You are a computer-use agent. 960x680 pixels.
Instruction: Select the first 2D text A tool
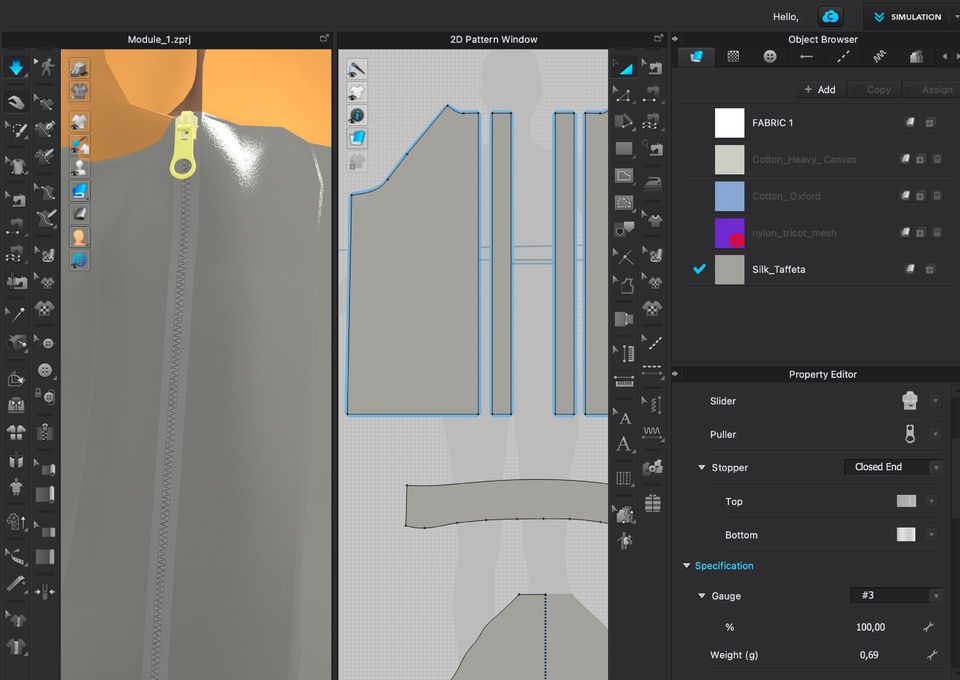point(625,419)
